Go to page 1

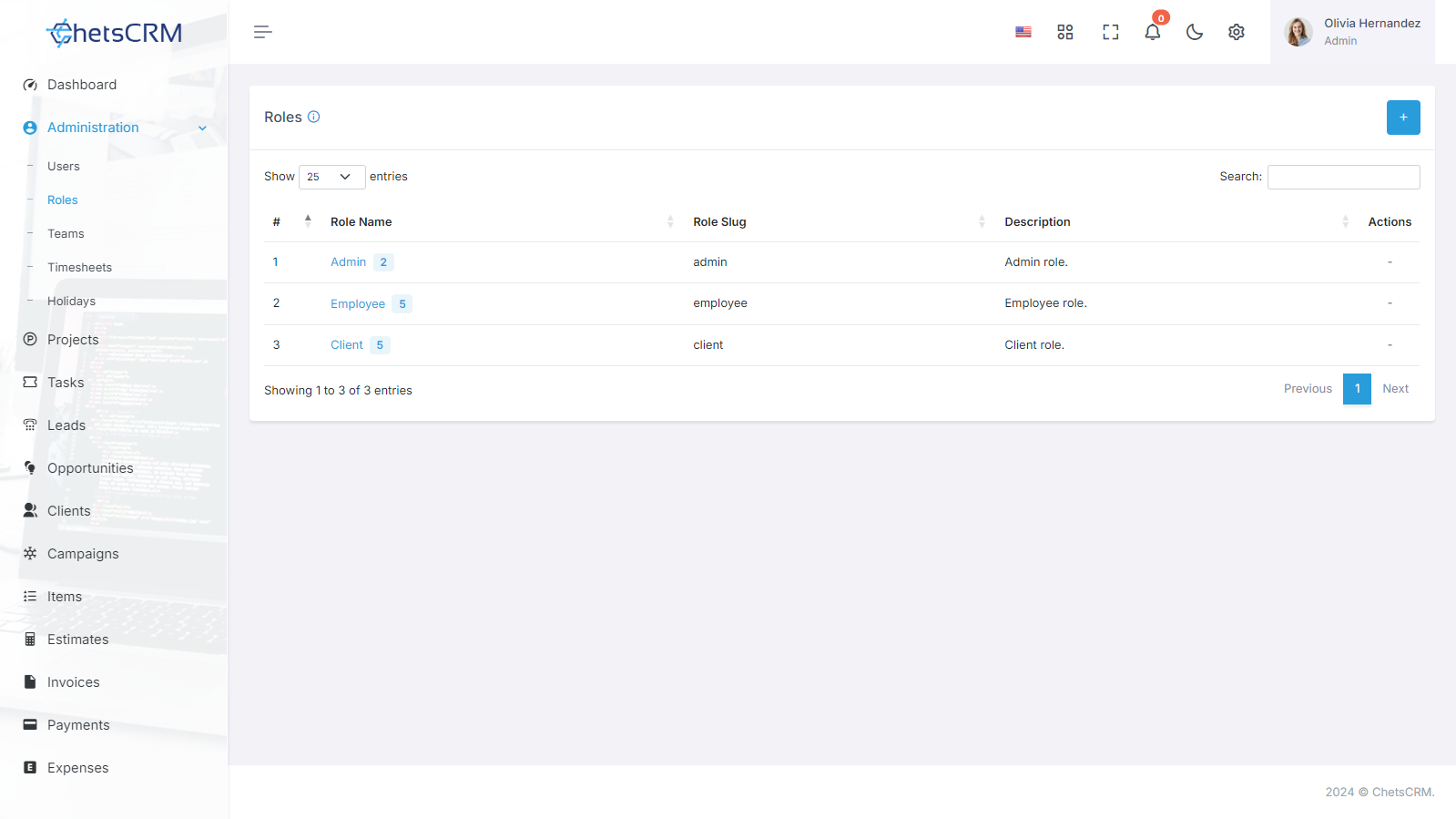[x=1357, y=389]
